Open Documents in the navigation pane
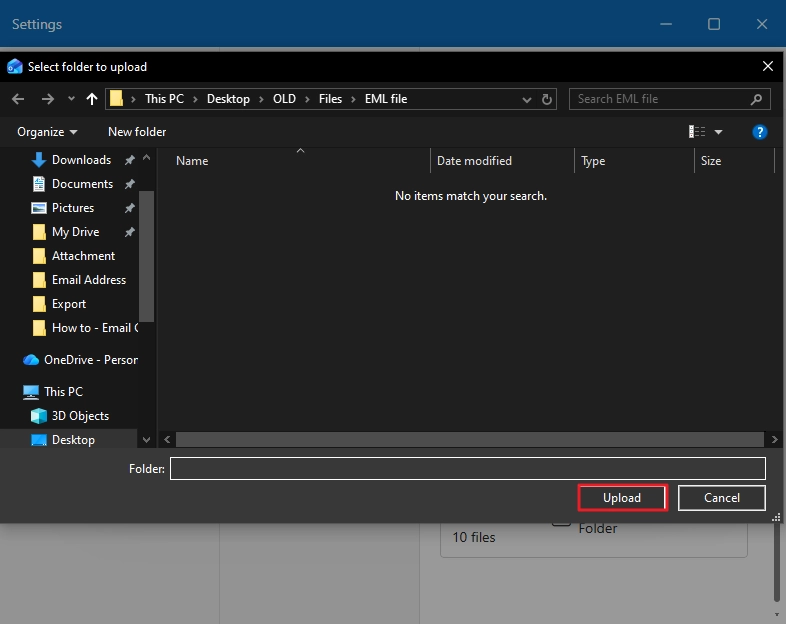 (x=82, y=184)
